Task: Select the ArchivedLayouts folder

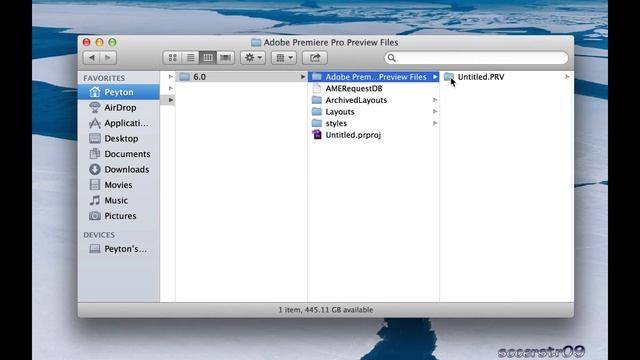Action: tap(373, 100)
